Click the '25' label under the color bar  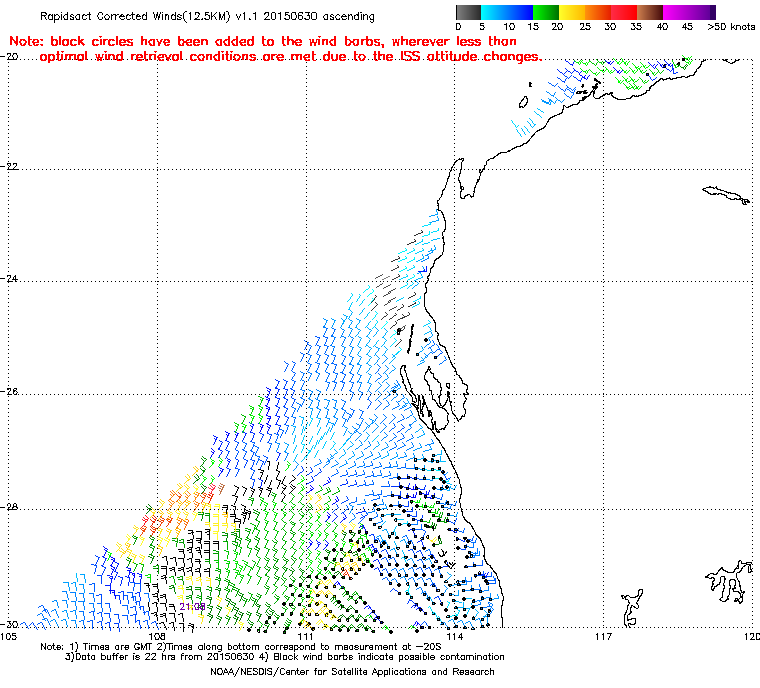(585, 27)
